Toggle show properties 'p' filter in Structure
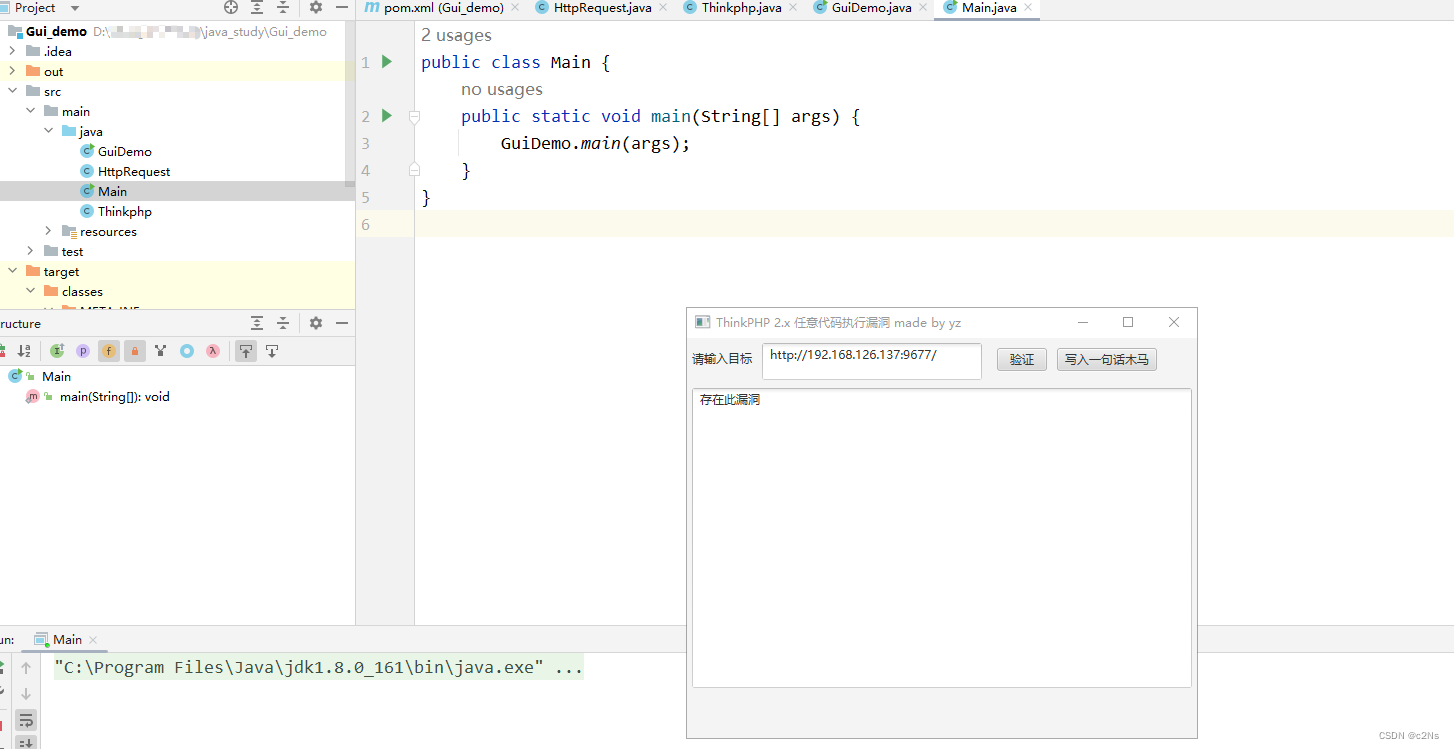Viewport: 1454px width, 749px height. point(83,351)
